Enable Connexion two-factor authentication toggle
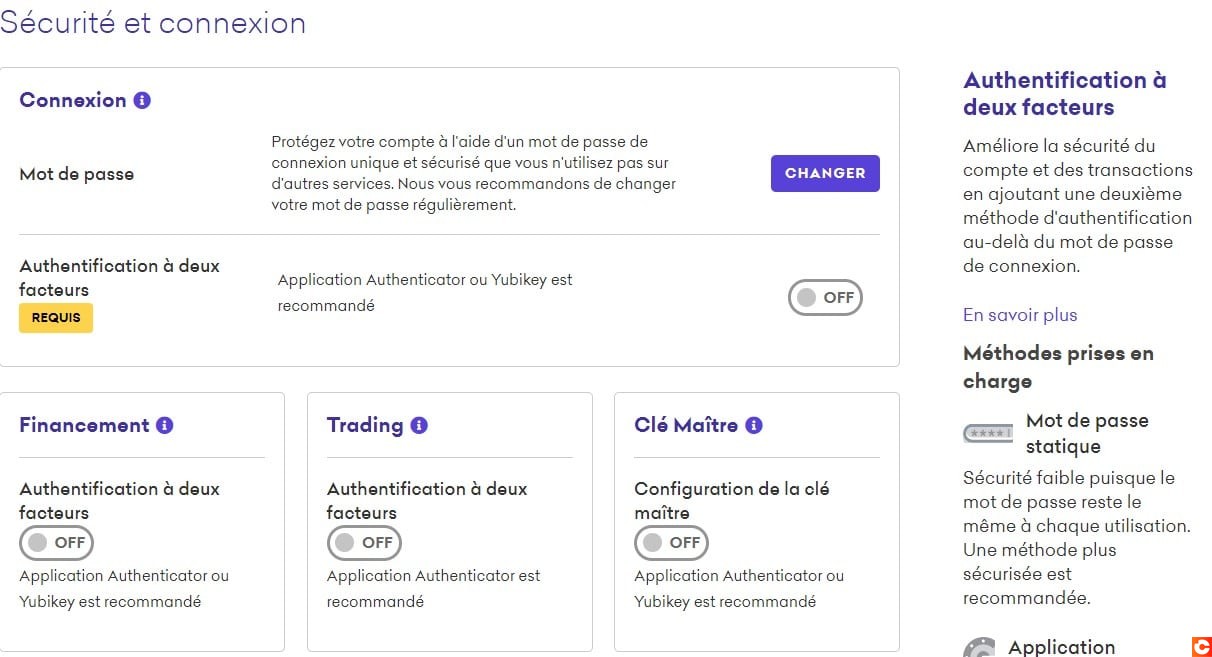This screenshot has width=1212, height=657. click(825, 297)
